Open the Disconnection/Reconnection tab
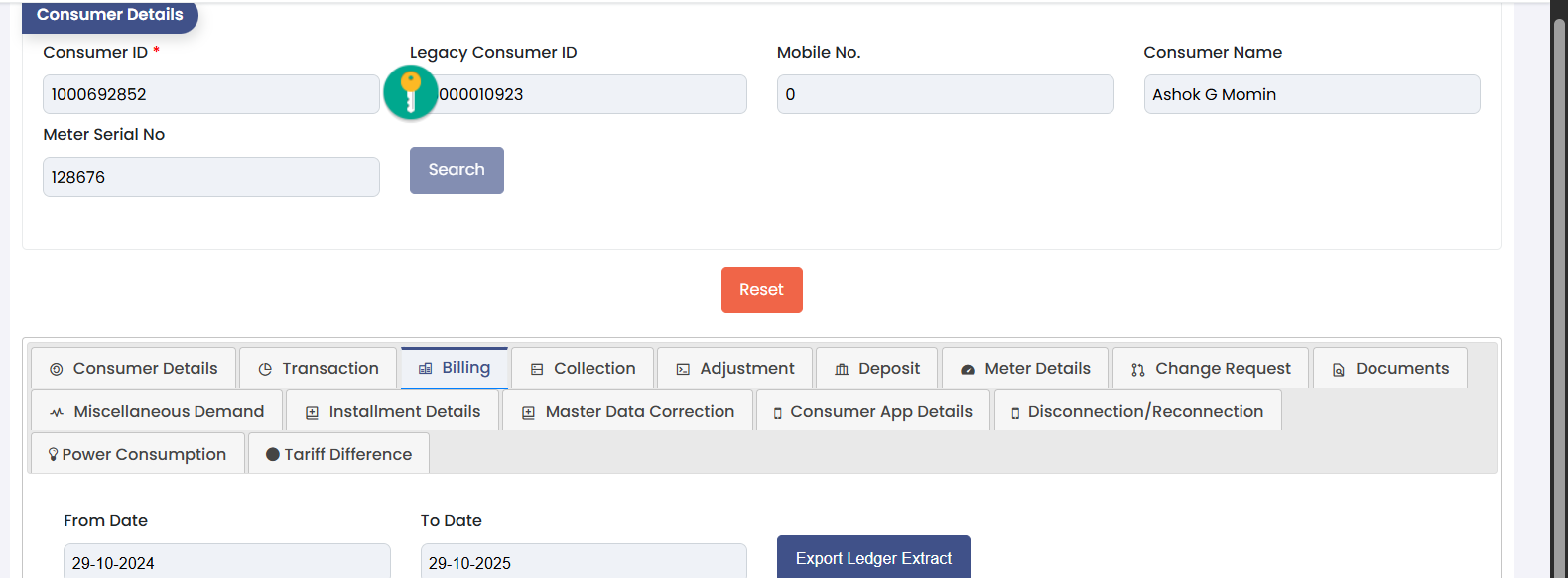The image size is (1568, 578). pyautogui.click(x=1138, y=411)
